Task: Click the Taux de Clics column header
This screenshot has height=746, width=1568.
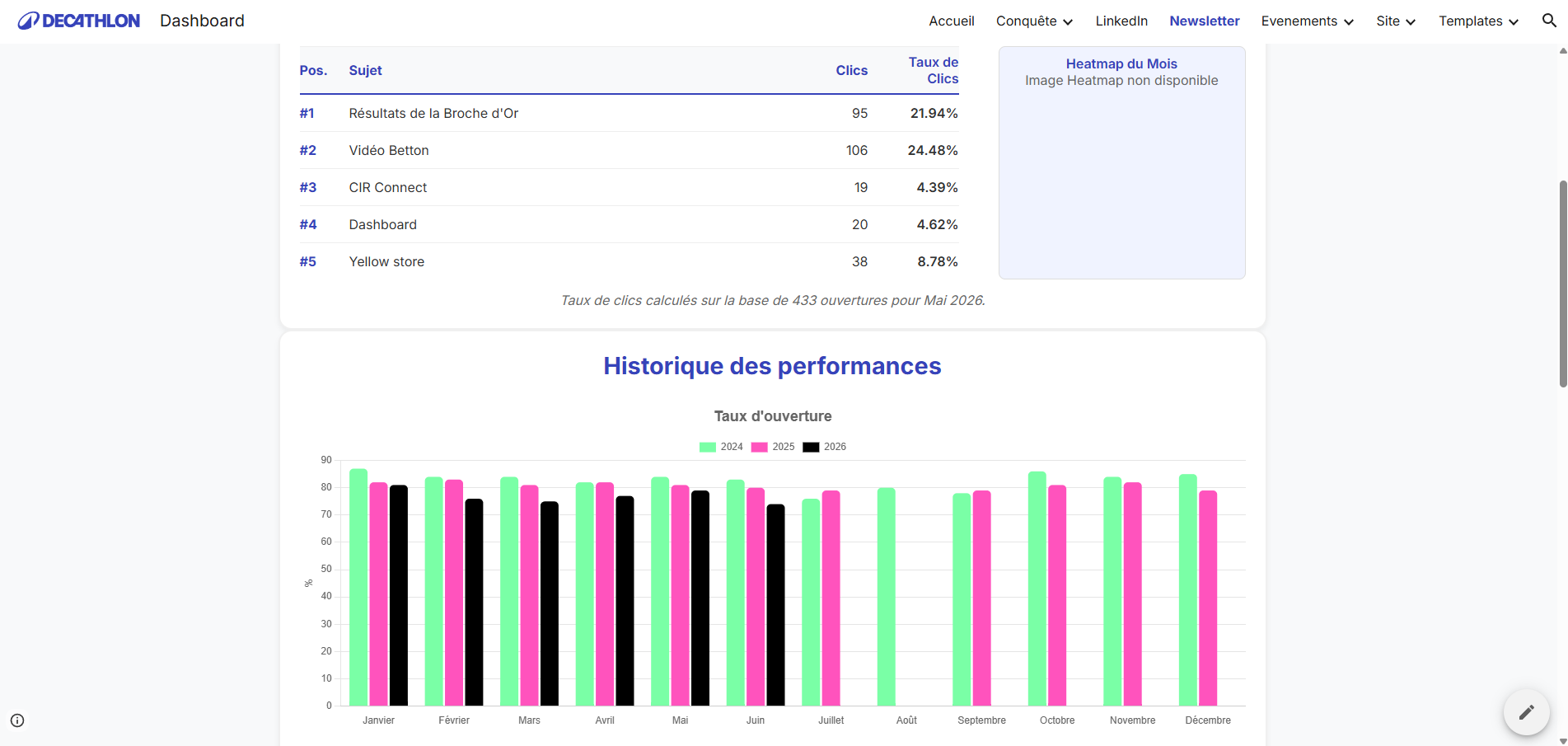Action: [933, 71]
